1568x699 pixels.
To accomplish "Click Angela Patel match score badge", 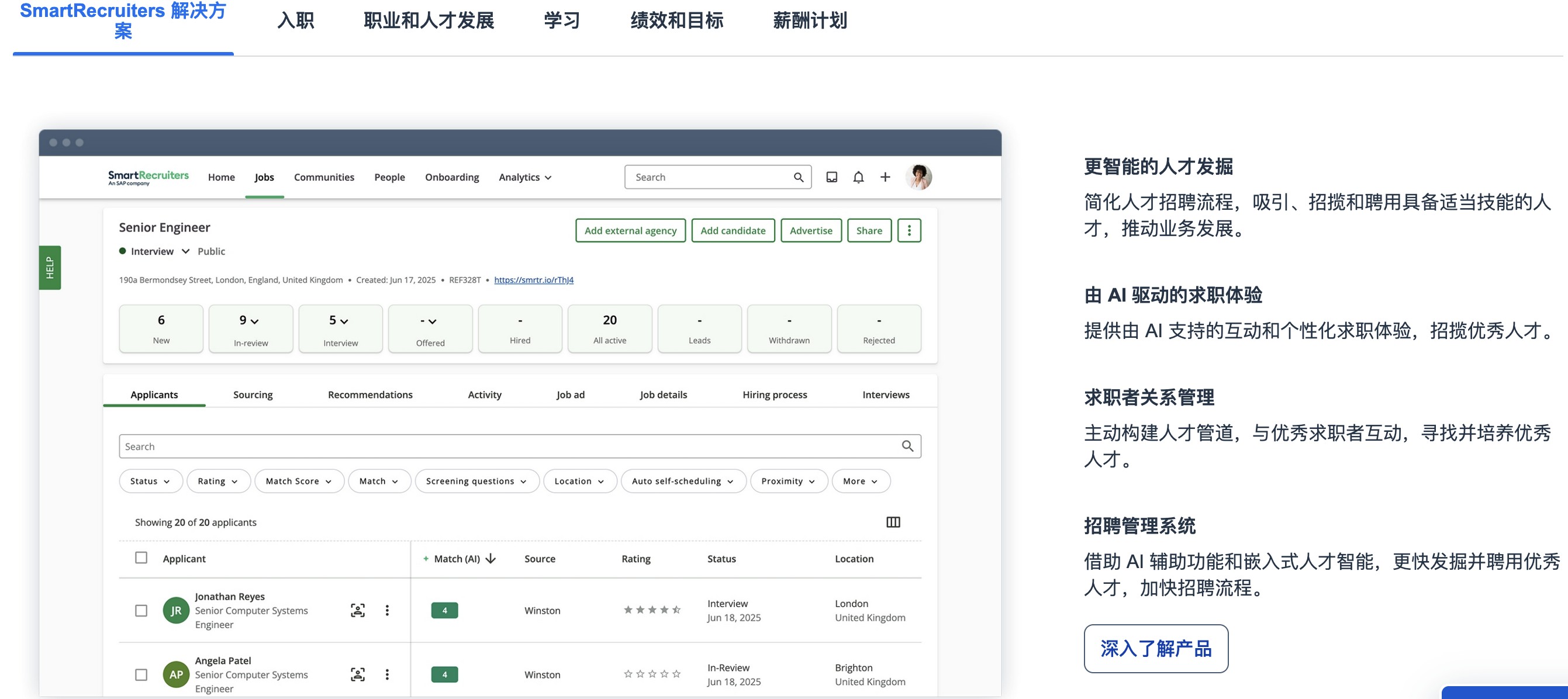I will pyautogui.click(x=444, y=674).
